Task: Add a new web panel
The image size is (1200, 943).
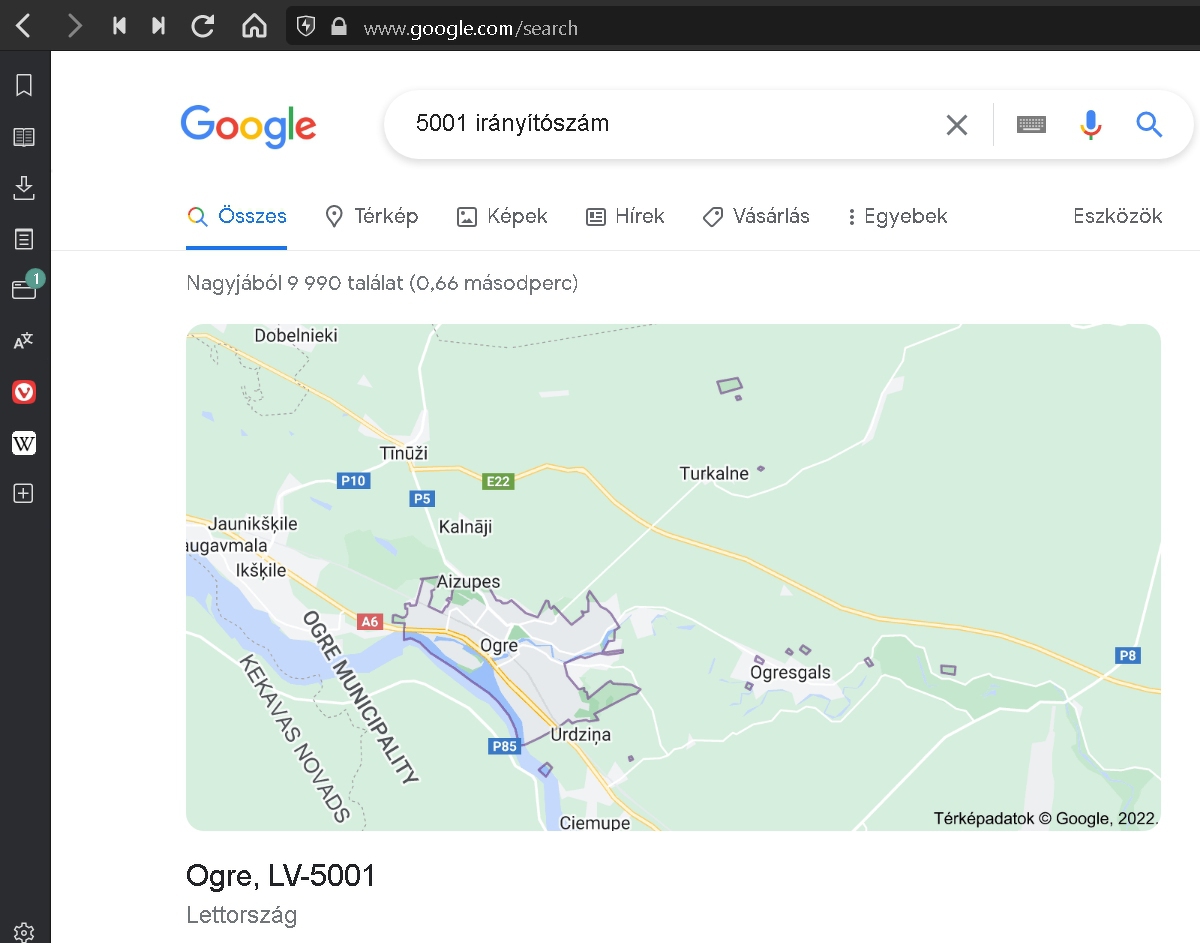Action: (x=24, y=493)
